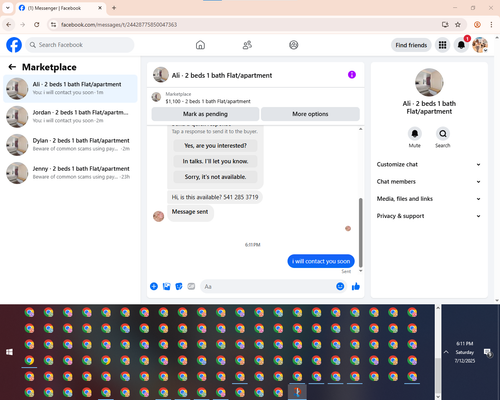Click the Mark as pending button
Screen dimensions: 500x400
pyautogui.click(x=205, y=114)
